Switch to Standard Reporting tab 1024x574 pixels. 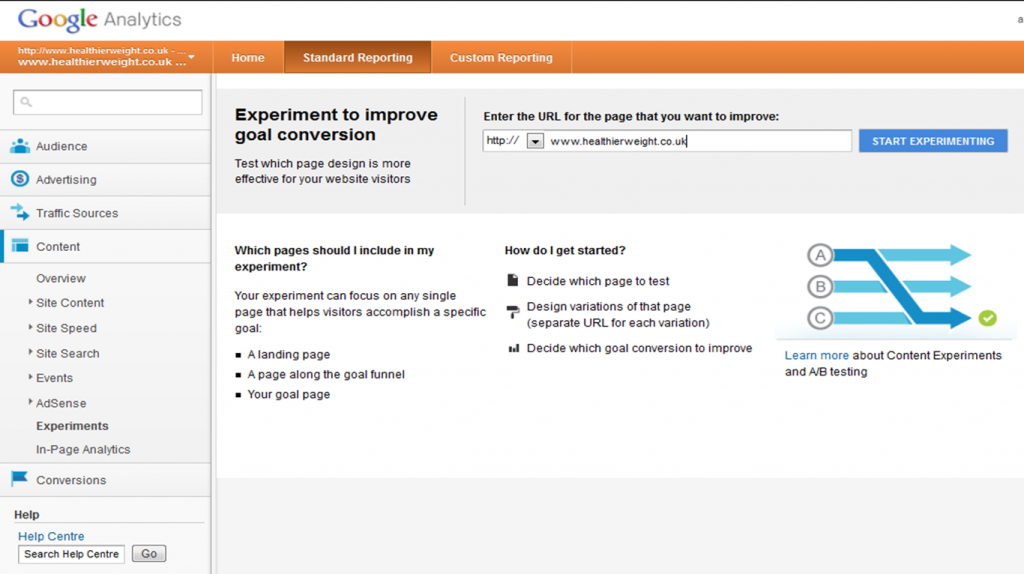pos(357,57)
